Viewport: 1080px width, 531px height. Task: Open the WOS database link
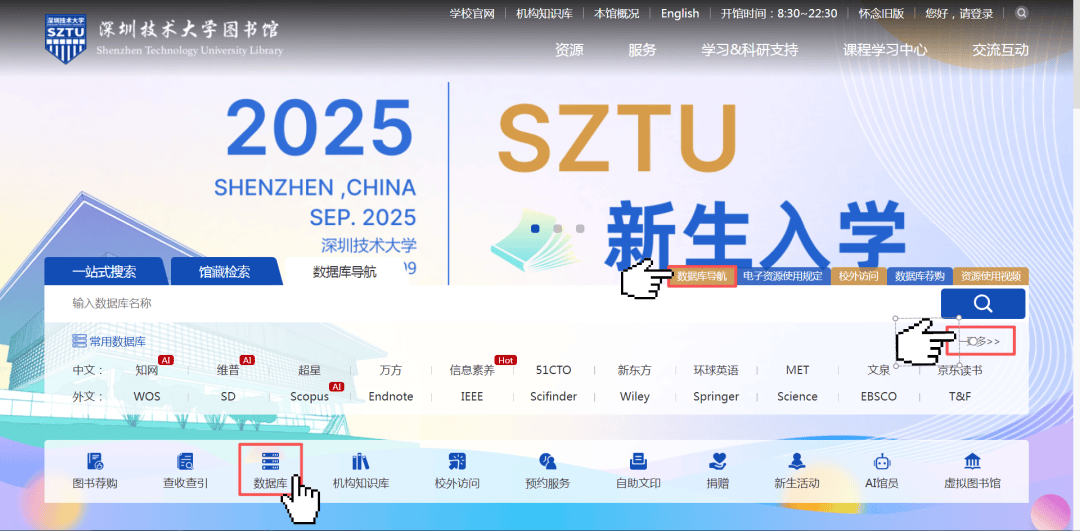147,397
